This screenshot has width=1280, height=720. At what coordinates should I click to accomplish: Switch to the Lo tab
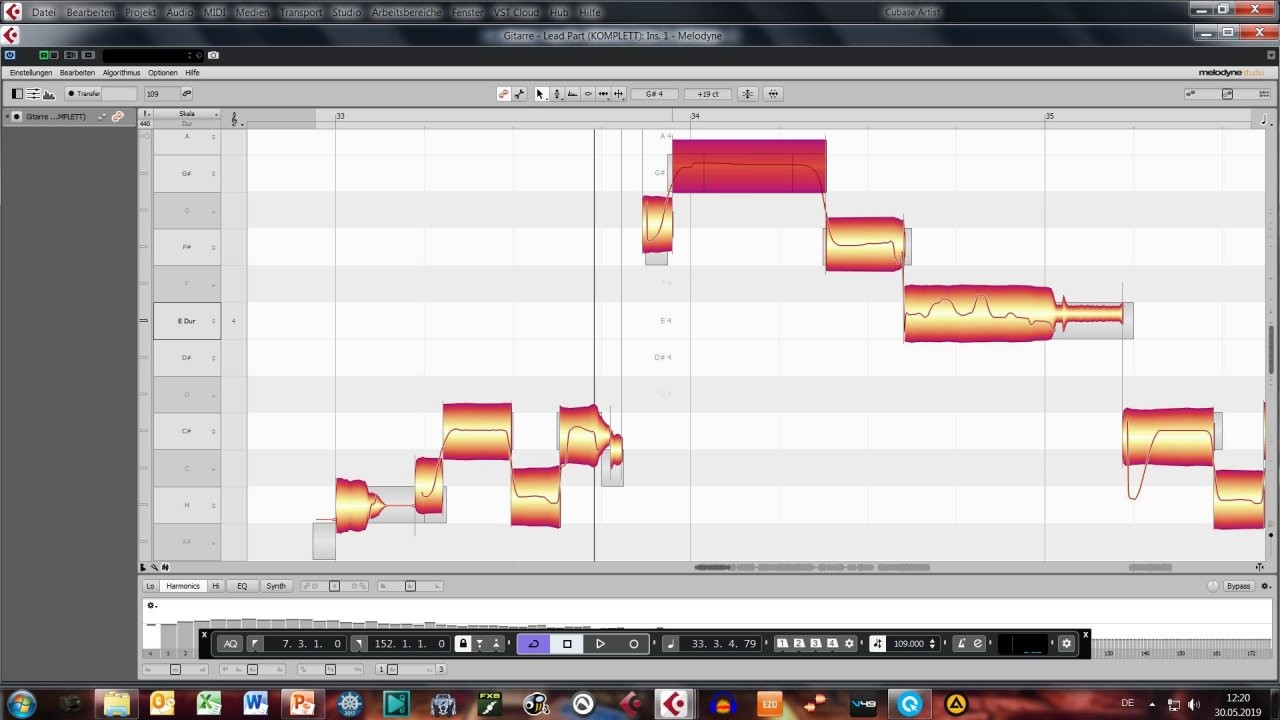click(x=150, y=586)
